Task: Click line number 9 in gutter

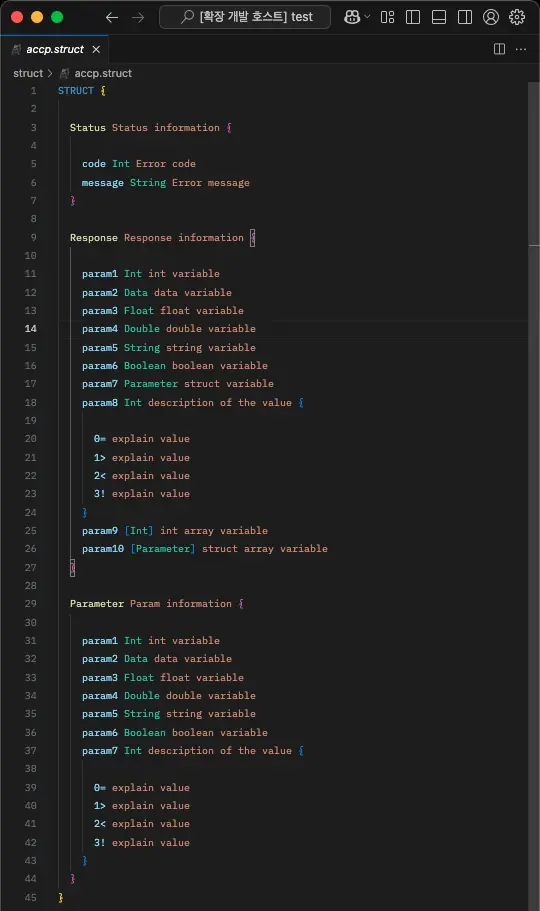Action: (x=33, y=237)
